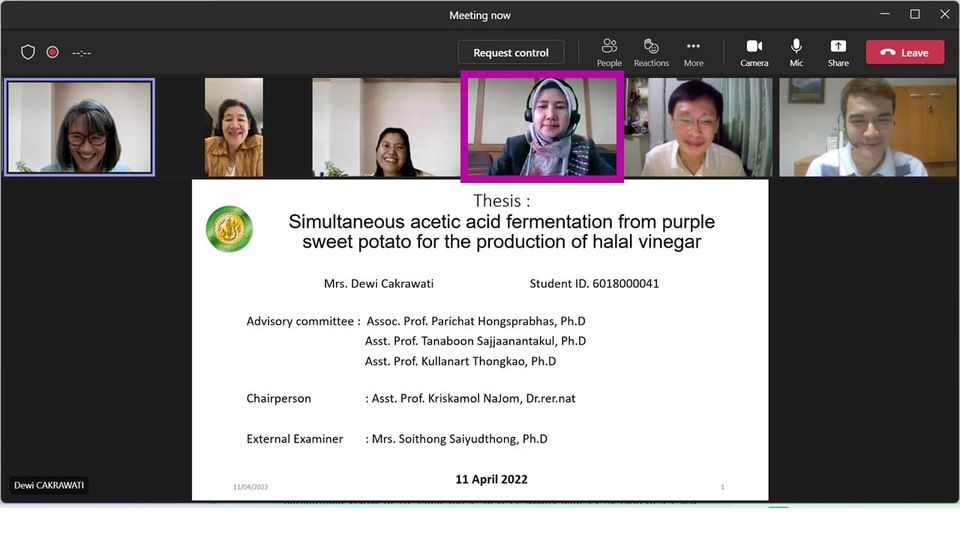The height and width of the screenshot is (540, 960).
Task: Select the man with earphones video tile
Action: [868, 127]
